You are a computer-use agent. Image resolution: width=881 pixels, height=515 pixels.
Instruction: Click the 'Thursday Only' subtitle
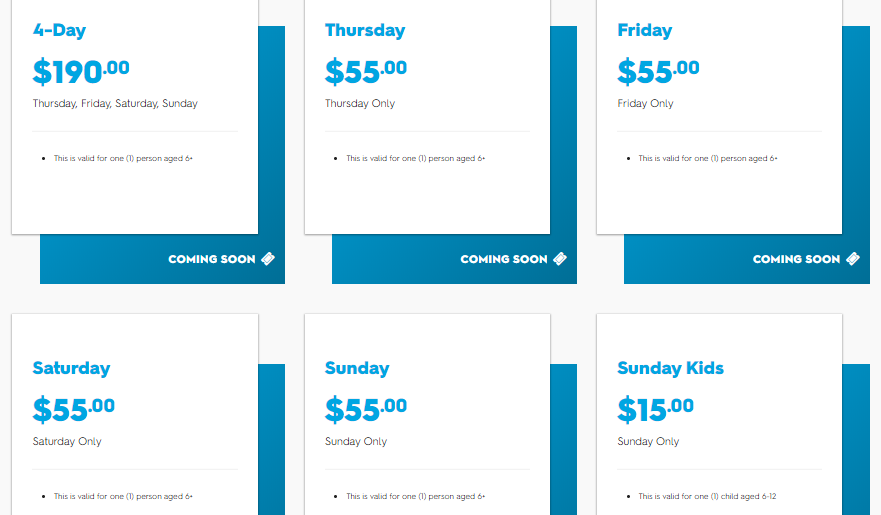click(x=360, y=103)
